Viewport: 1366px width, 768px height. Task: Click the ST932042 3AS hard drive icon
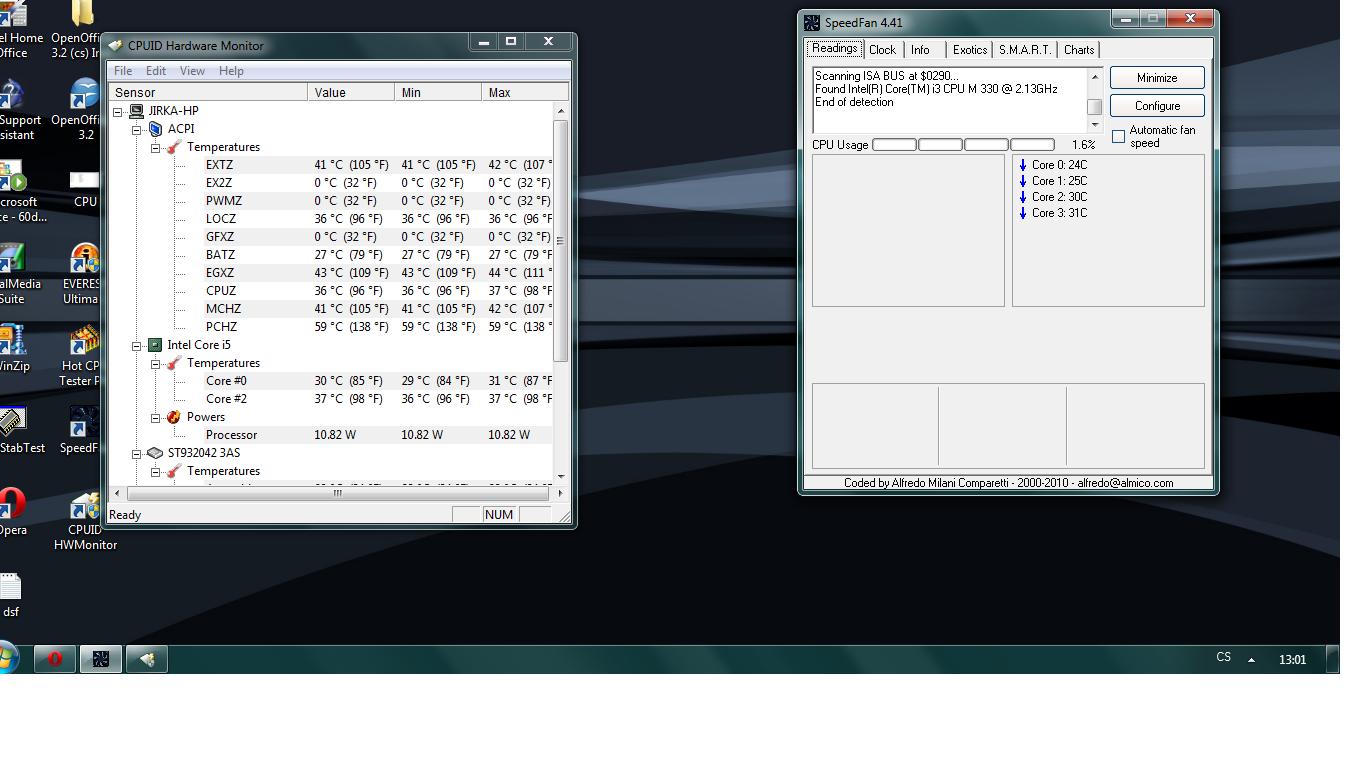[155, 453]
